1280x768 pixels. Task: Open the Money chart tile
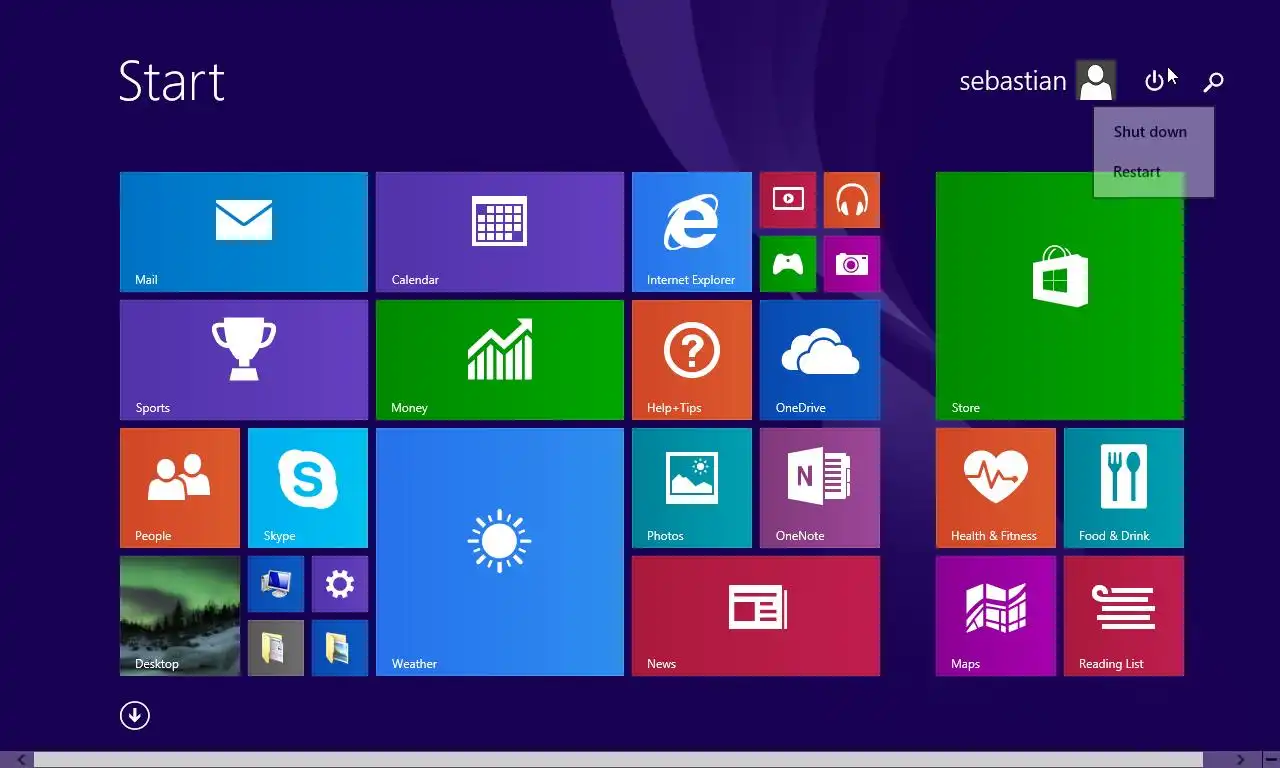coord(500,360)
